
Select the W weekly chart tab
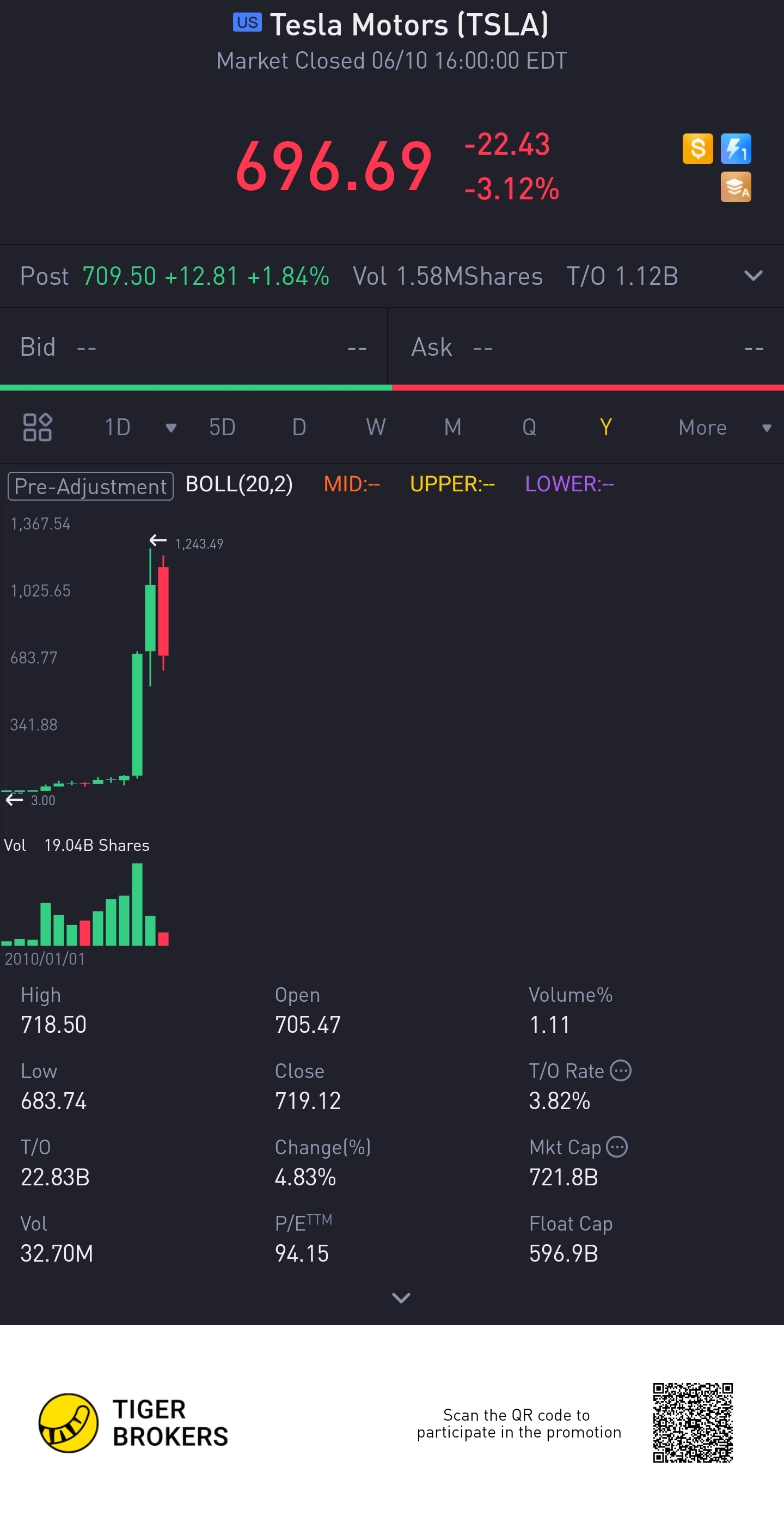click(x=376, y=427)
